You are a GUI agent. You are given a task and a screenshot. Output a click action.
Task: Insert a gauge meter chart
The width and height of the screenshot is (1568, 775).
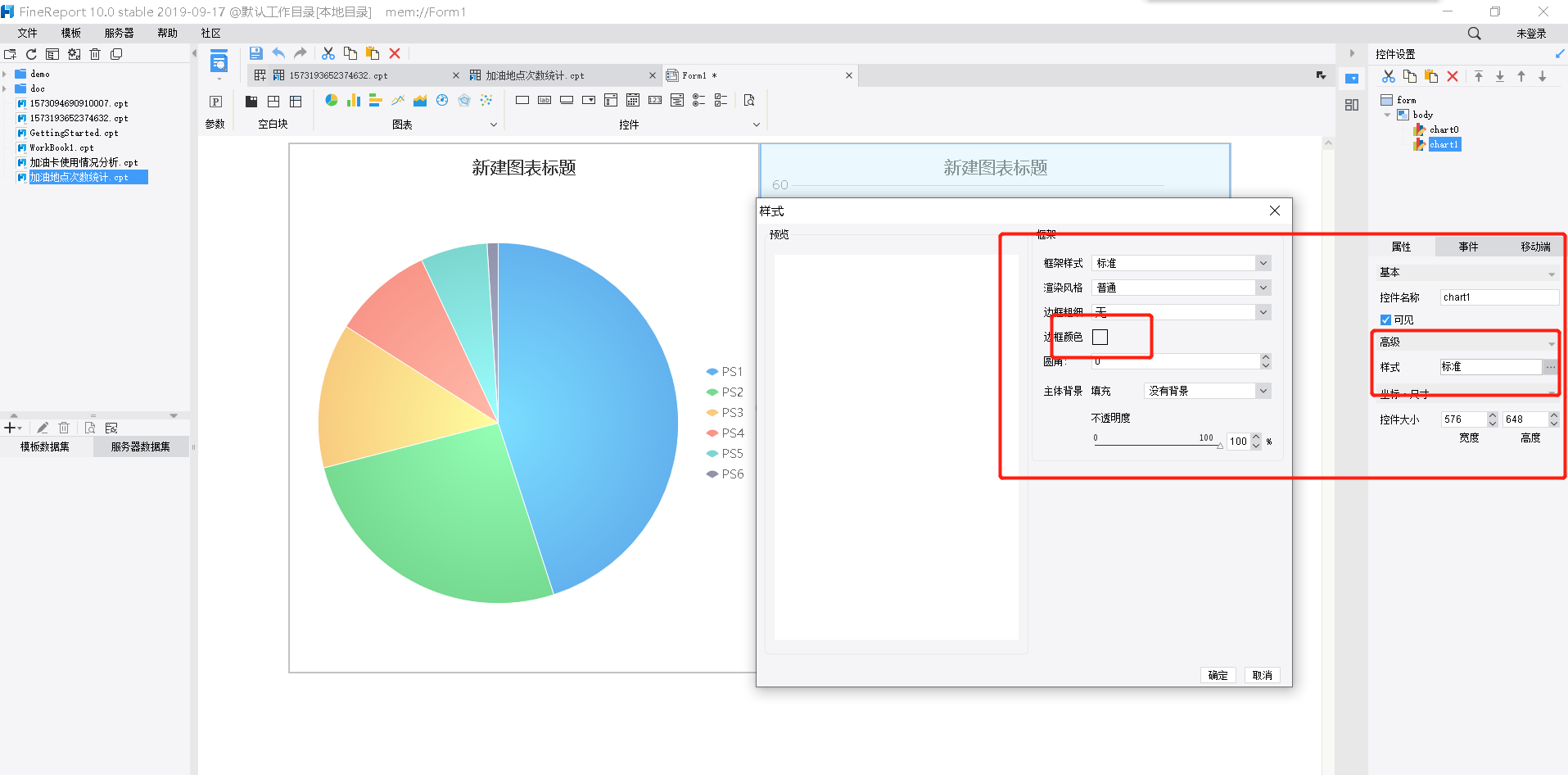coord(442,100)
